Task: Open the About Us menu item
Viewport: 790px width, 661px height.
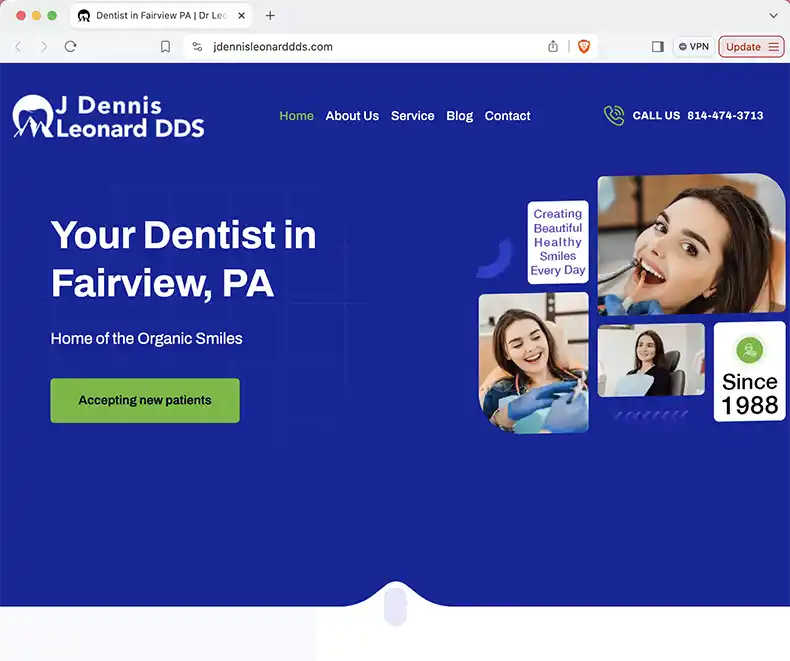Action: click(x=352, y=116)
